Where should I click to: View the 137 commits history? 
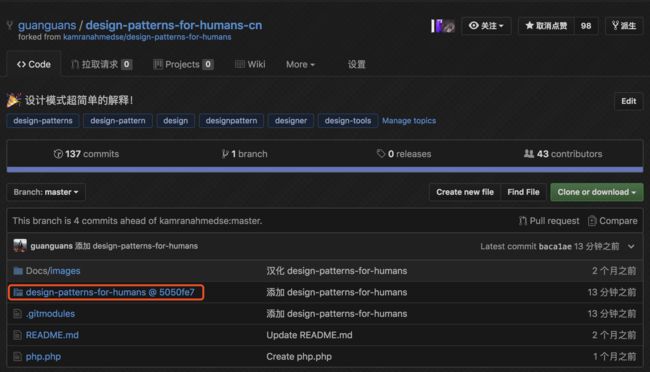click(86, 154)
